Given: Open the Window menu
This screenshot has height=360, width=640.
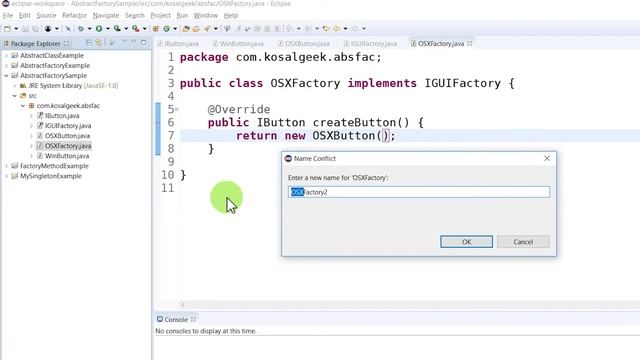Looking at the screenshot, I should [x=205, y=16].
